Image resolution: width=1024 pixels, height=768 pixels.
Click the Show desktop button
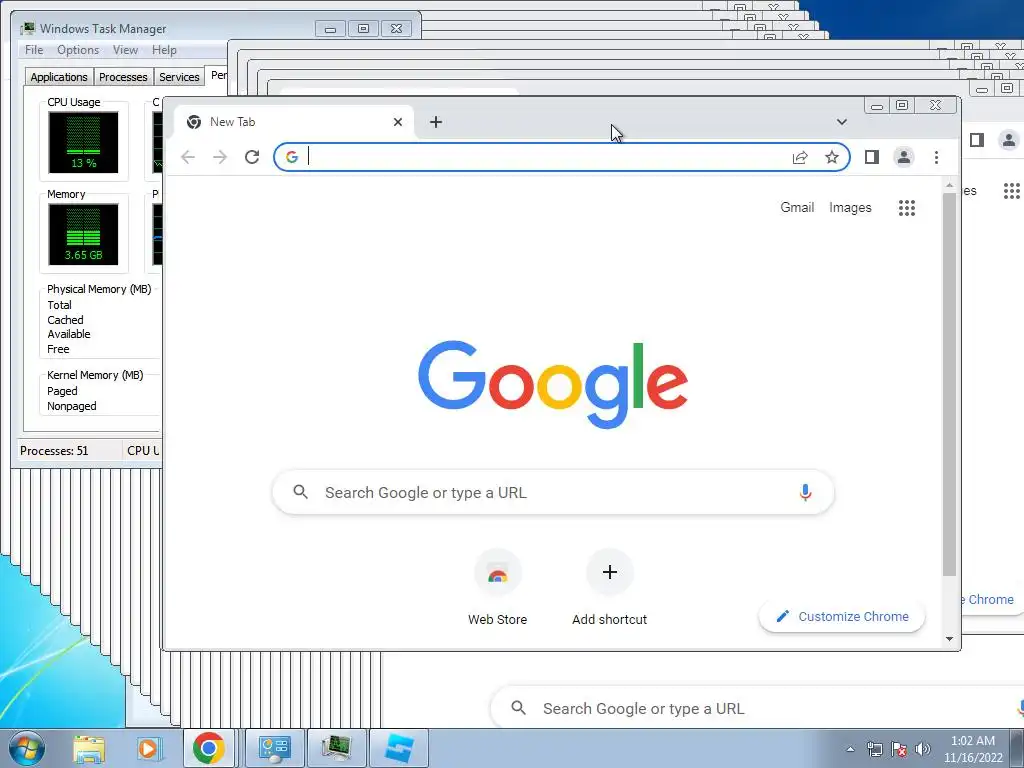click(x=1017, y=748)
